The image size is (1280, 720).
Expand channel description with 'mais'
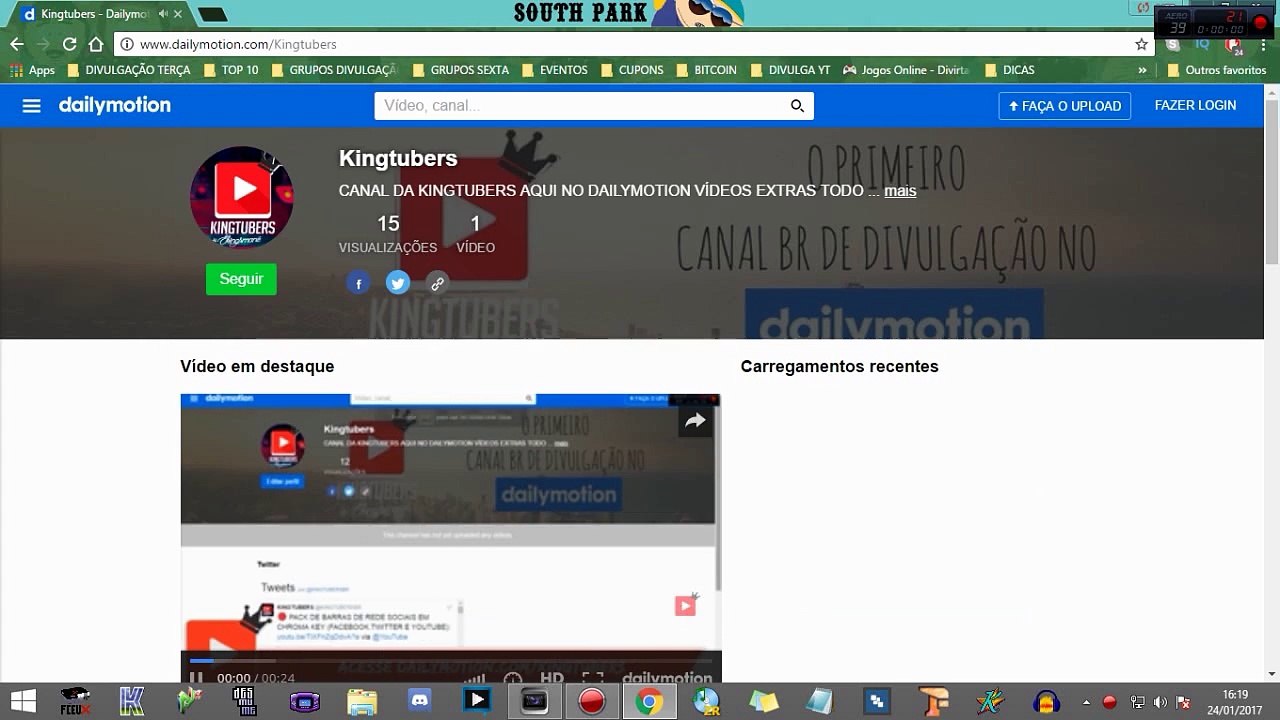point(900,190)
